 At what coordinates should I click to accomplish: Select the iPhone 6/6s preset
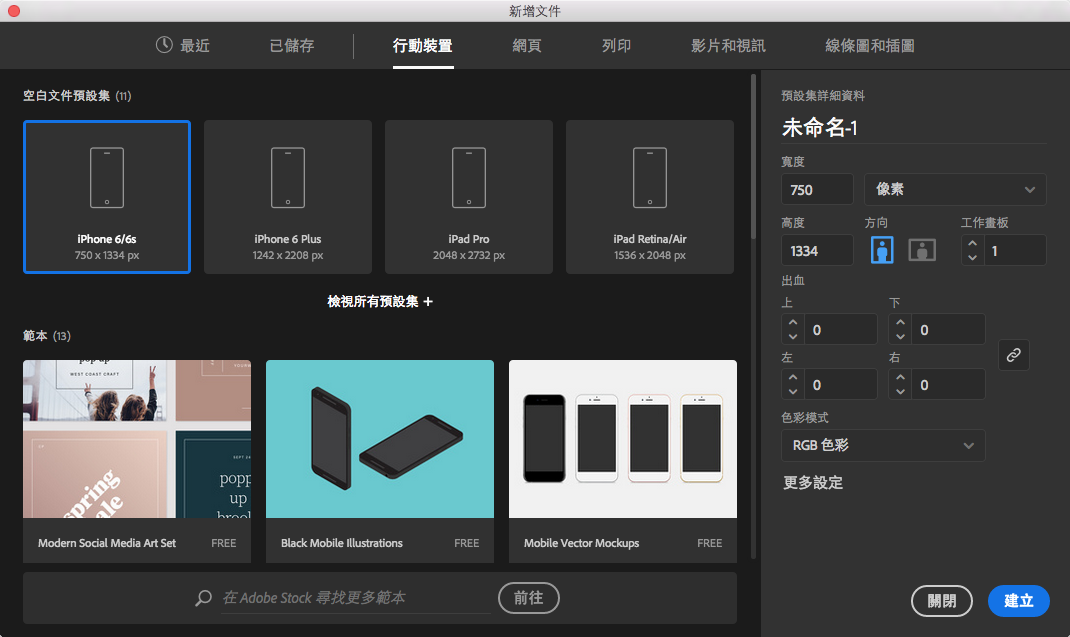pyautogui.click(x=106, y=197)
